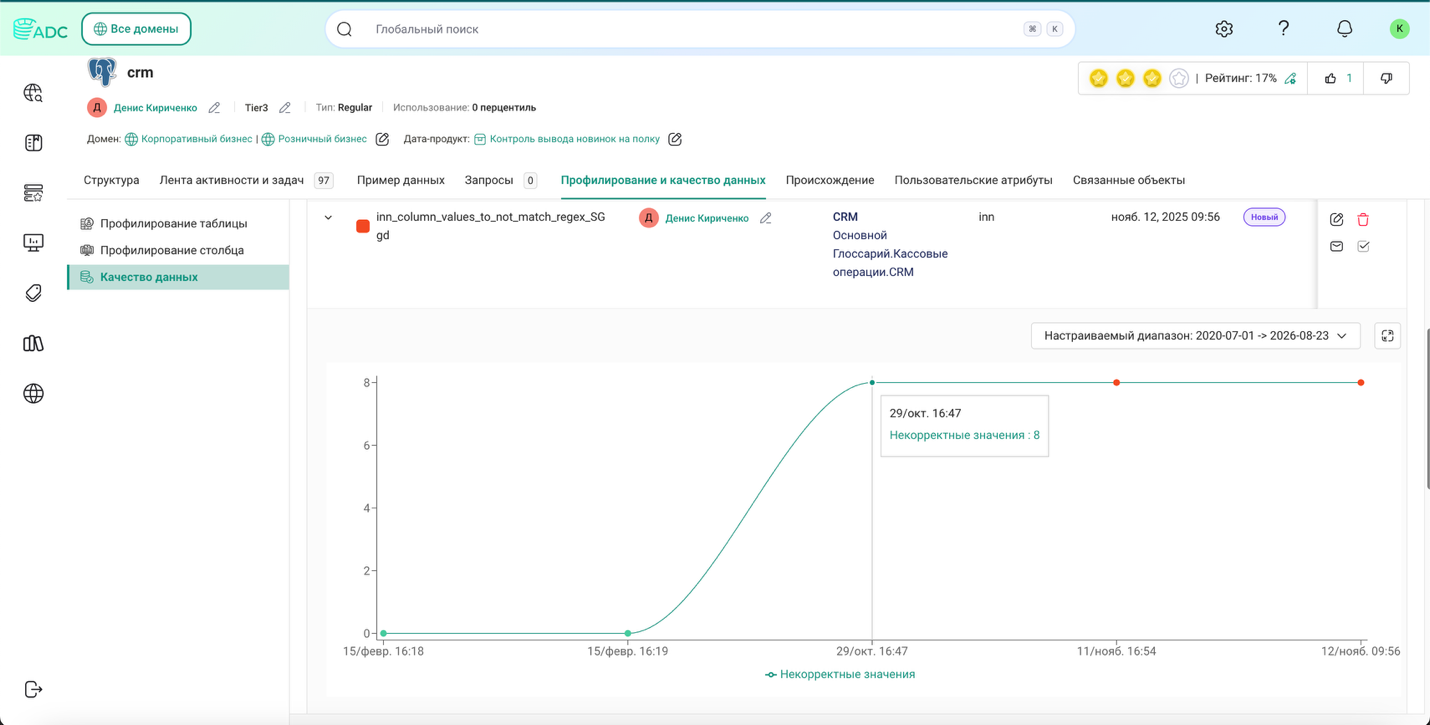Click chart point at 15/февр. 16:19
The image size is (1430, 725).
click(628, 633)
